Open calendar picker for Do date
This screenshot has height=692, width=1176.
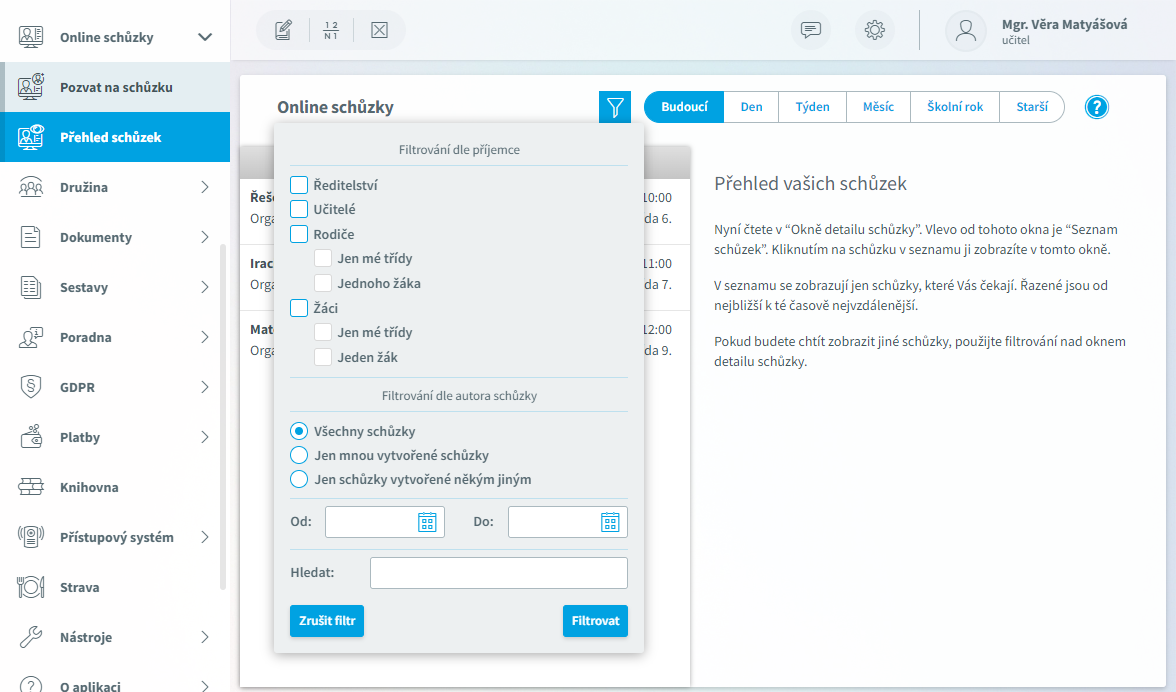610,523
